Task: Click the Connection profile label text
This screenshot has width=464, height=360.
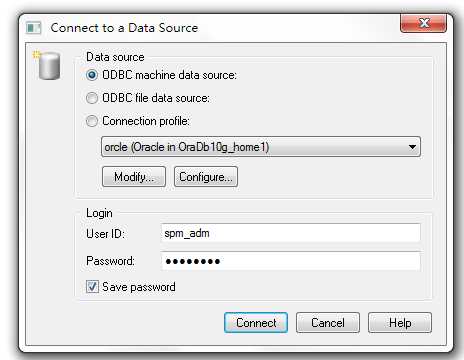Action: coord(146,121)
